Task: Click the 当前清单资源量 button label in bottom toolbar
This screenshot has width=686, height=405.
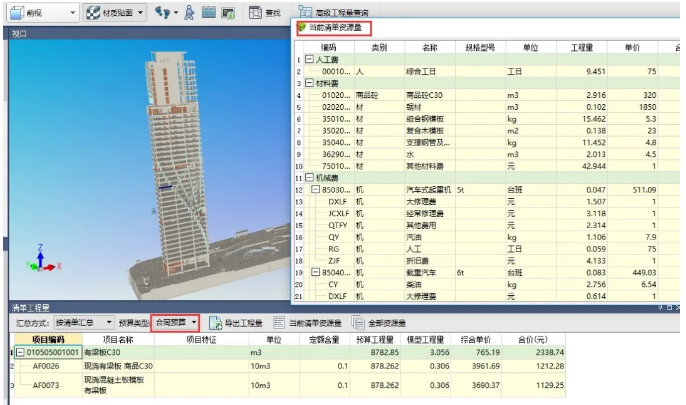Action: click(315, 323)
